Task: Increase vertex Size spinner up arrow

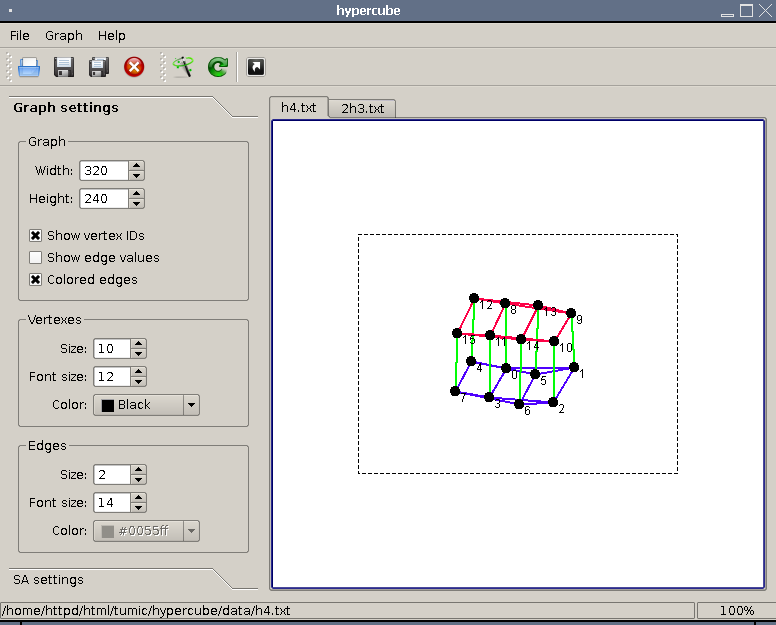Action: coord(139,343)
